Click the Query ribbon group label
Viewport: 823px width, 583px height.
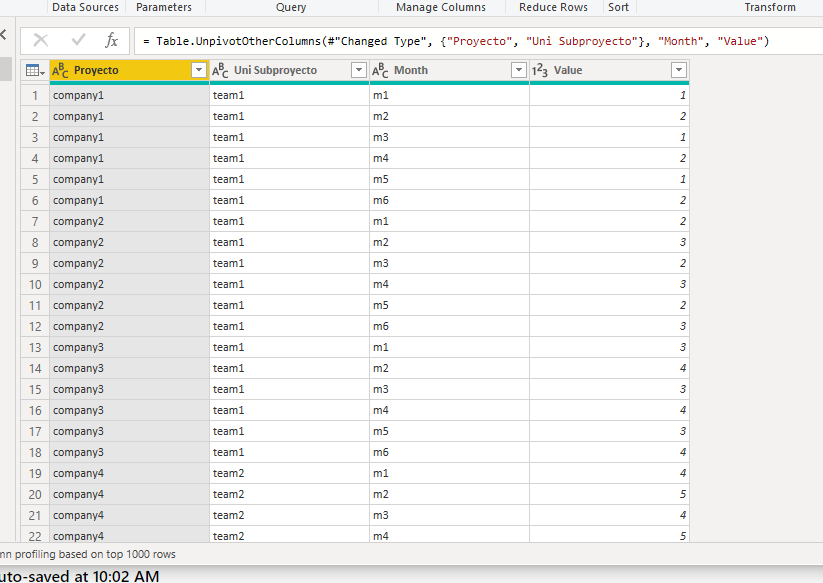click(291, 7)
